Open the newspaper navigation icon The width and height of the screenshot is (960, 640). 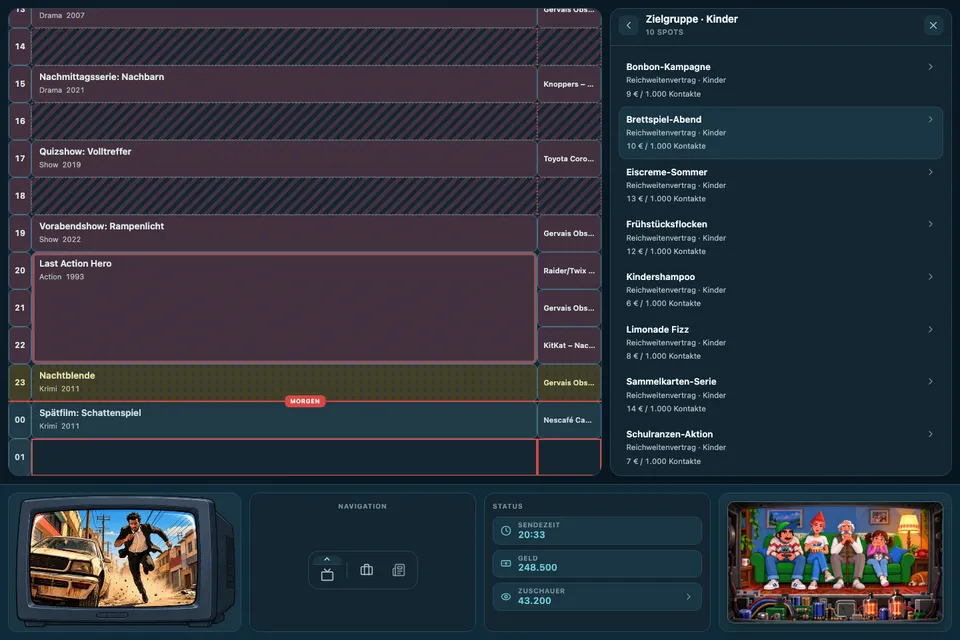coord(399,570)
